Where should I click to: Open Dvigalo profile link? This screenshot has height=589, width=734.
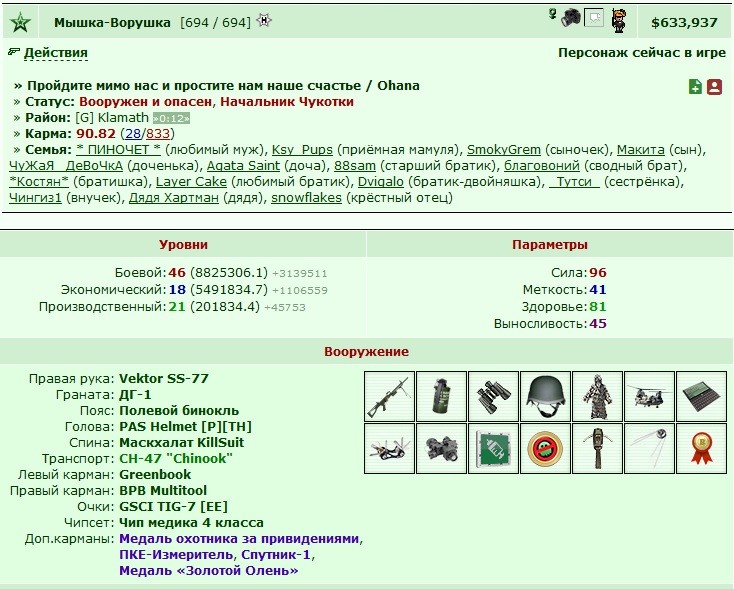click(381, 182)
